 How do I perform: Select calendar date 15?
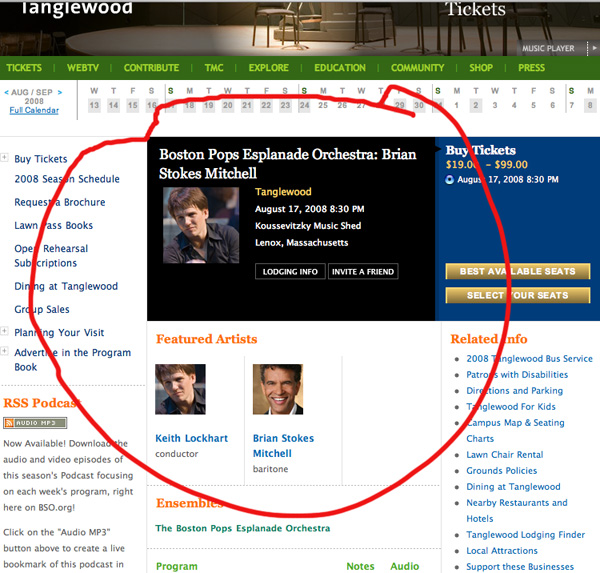[132, 105]
